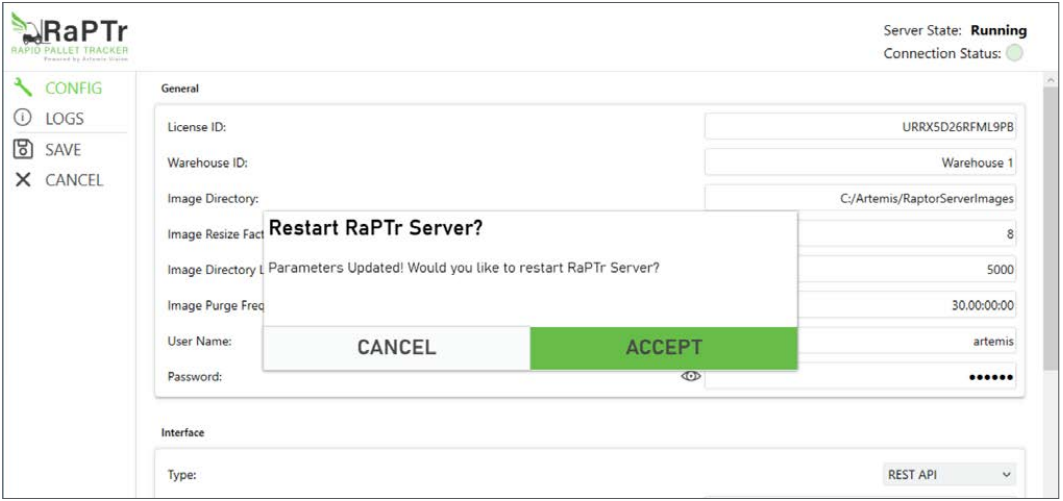Open the LOGS menu item
The width and height of the screenshot is (1063, 501).
pyautogui.click(x=64, y=118)
